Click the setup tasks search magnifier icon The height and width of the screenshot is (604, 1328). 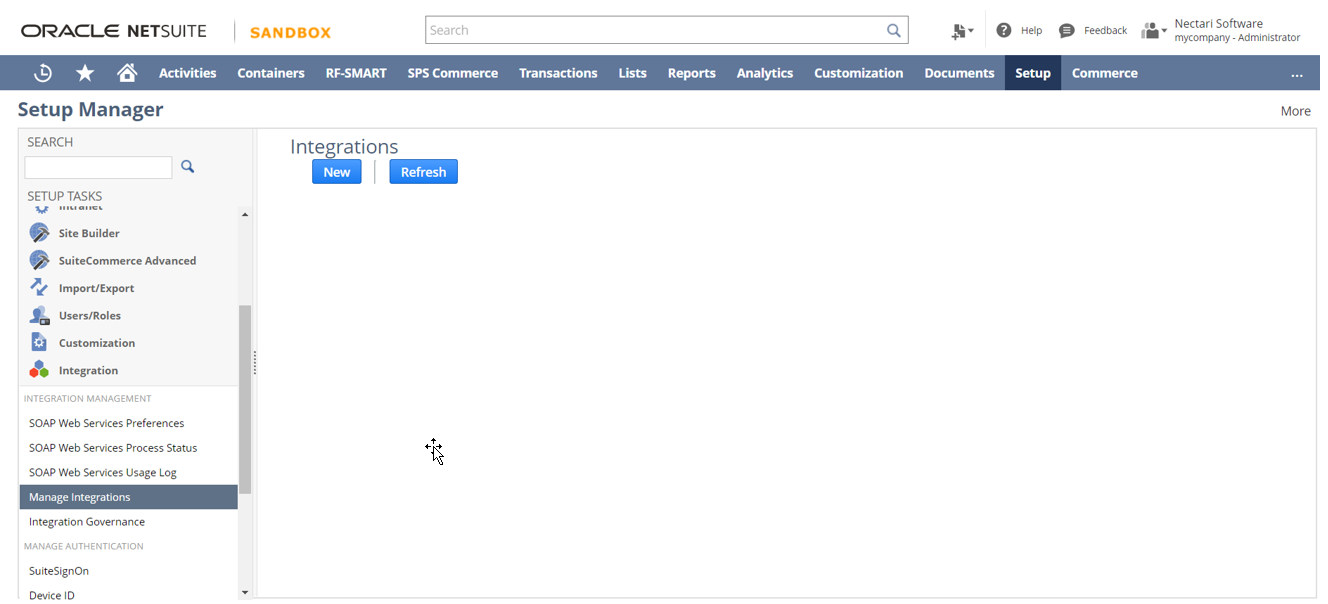pos(187,167)
